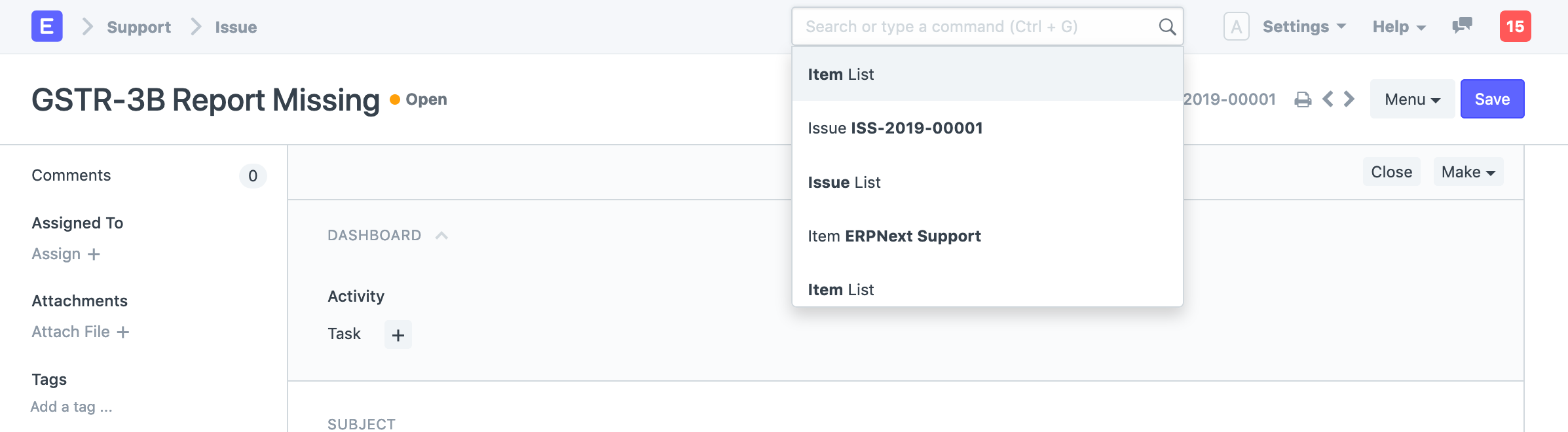Go to Support in breadcrumb
Image resolution: width=1568 pixels, height=432 pixels.
(x=139, y=27)
